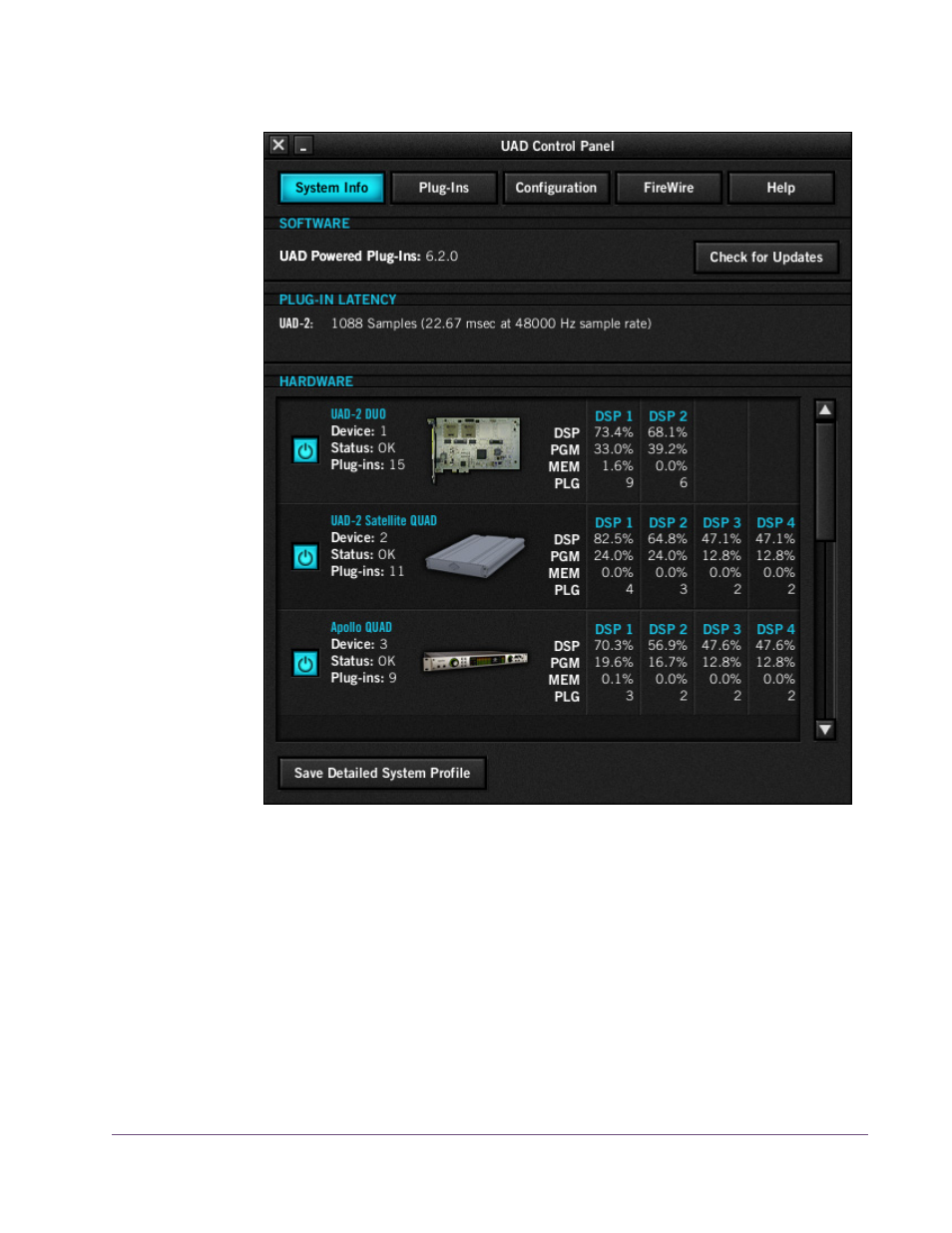This screenshot has width=952, height=1233.
Task: Select the Apollo QUAD device name
Action: 361,628
